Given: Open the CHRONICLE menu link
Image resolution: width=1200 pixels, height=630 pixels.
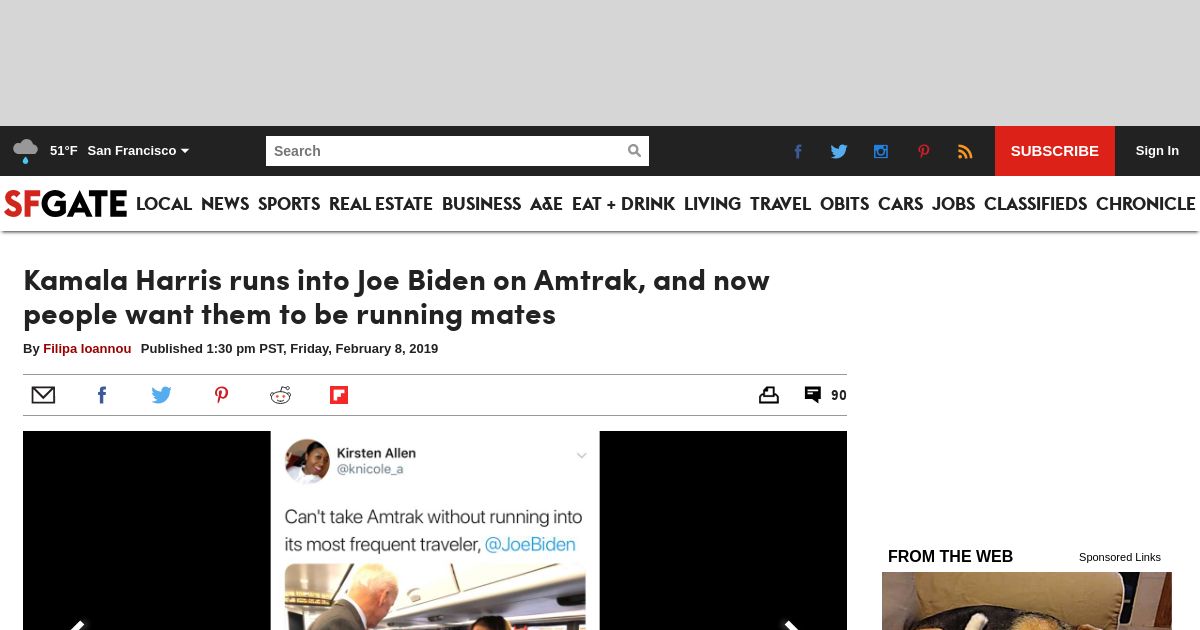Looking at the screenshot, I should 1145,204.
